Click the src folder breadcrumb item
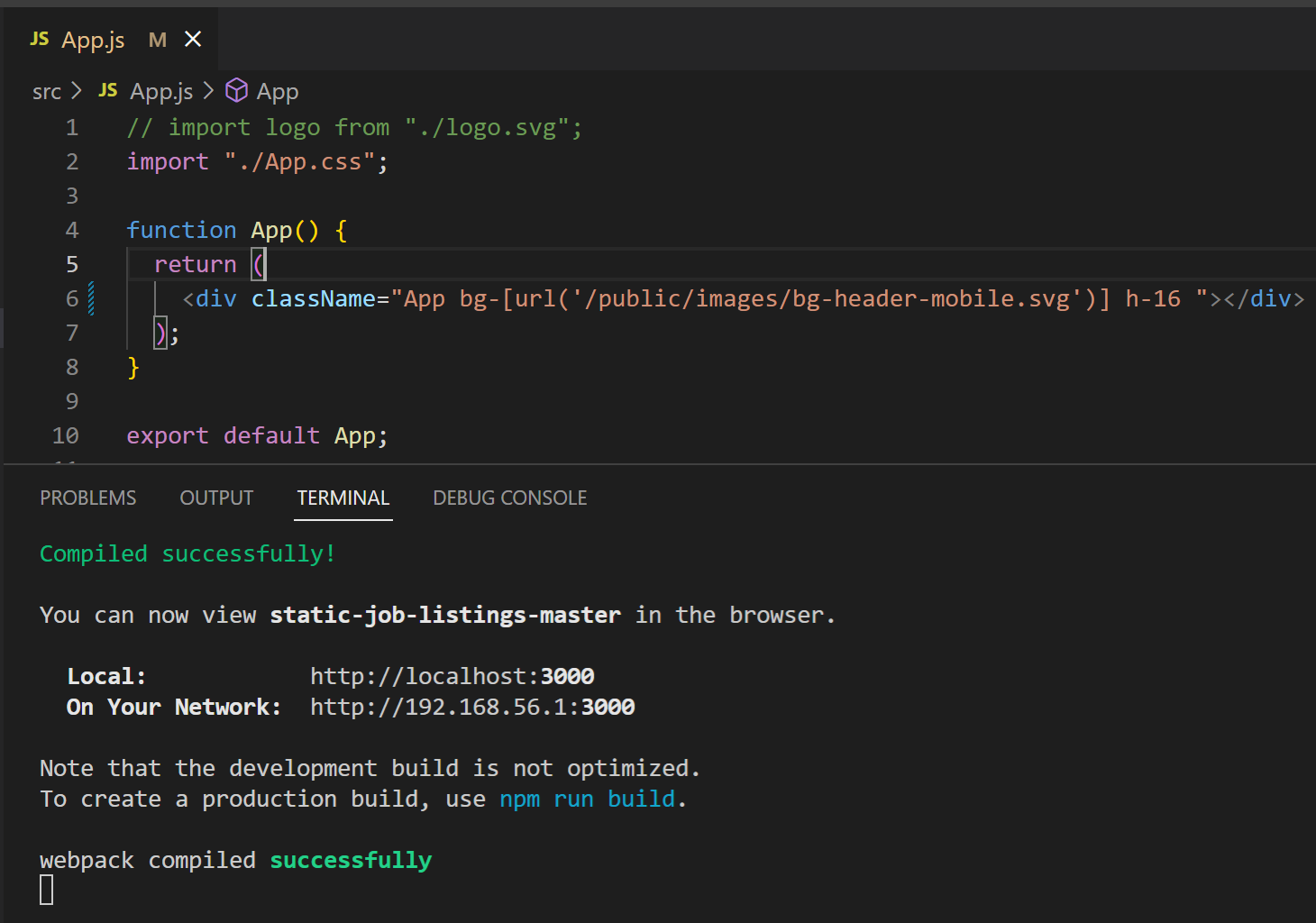Viewport: 1316px width, 923px height. tap(46, 90)
